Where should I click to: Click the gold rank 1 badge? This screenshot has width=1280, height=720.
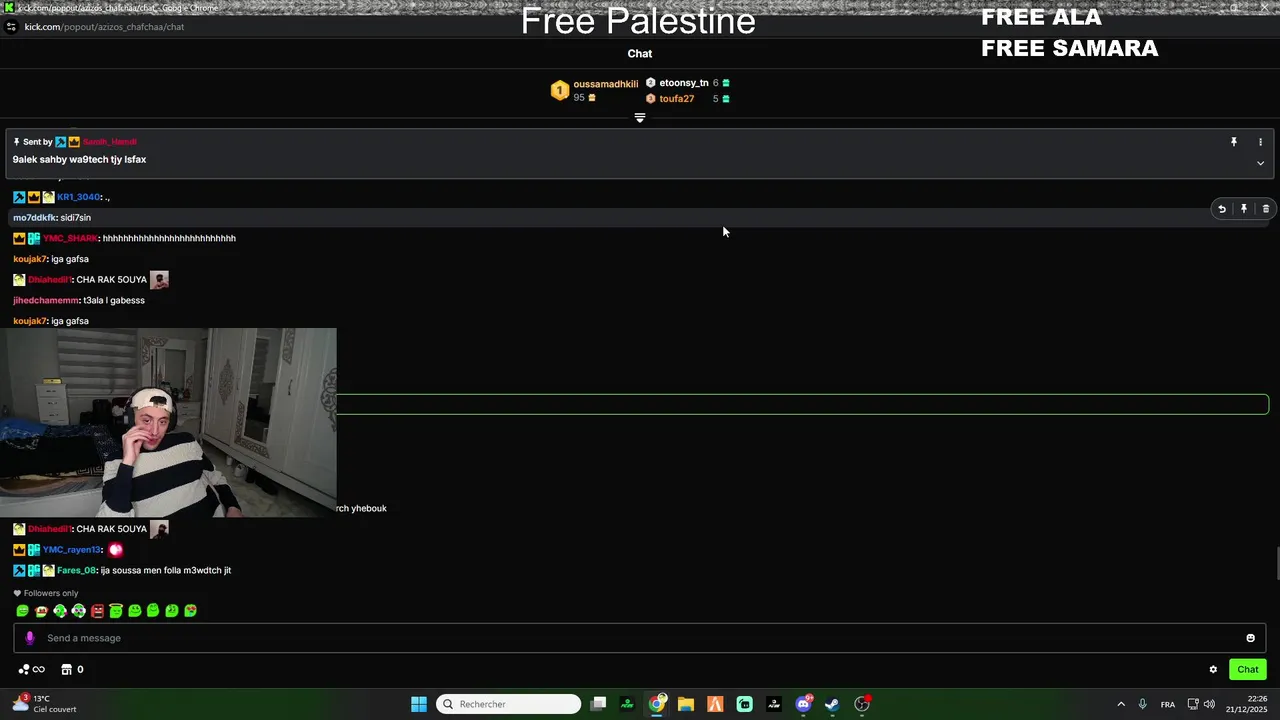(560, 91)
